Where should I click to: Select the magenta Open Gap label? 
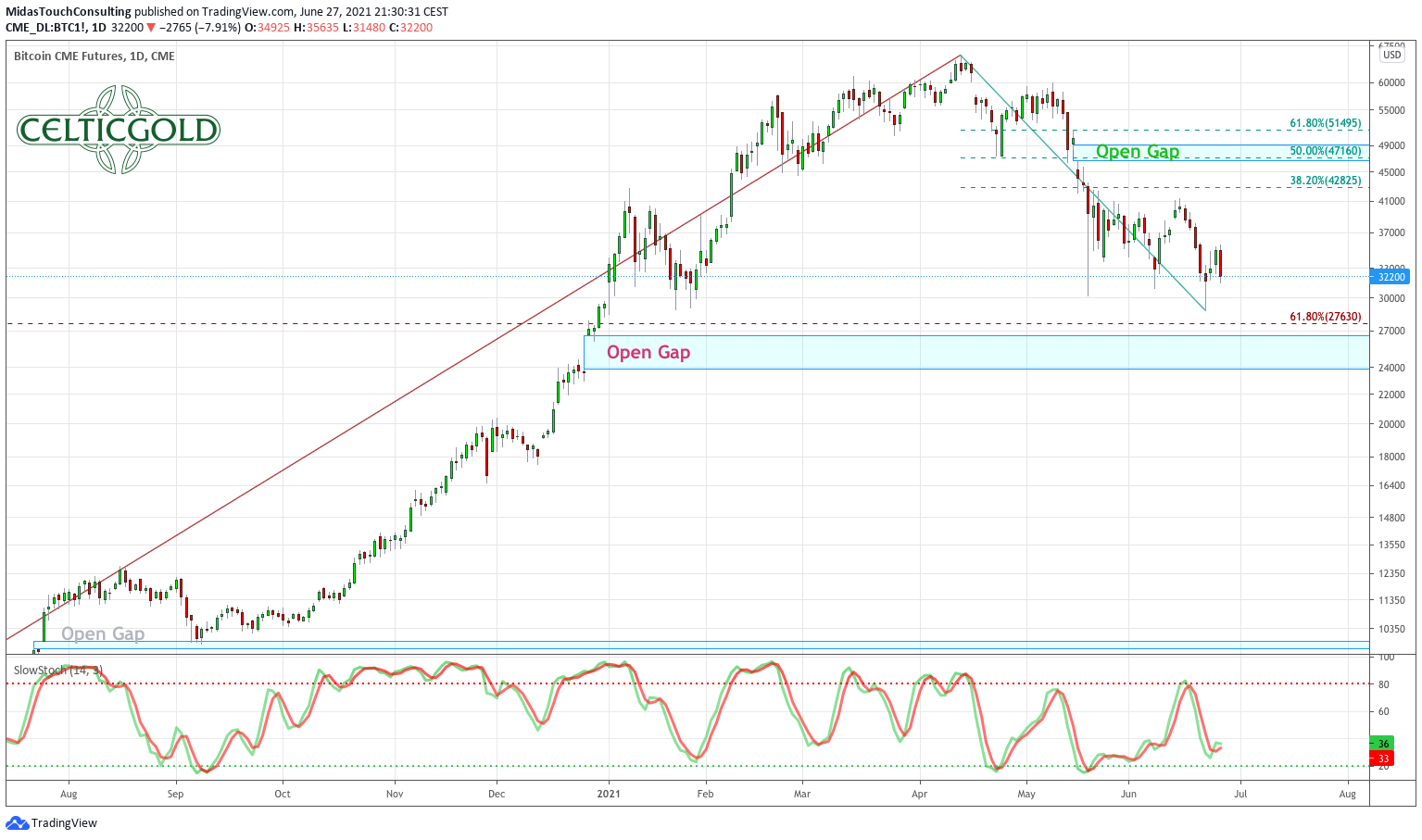click(648, 352)
